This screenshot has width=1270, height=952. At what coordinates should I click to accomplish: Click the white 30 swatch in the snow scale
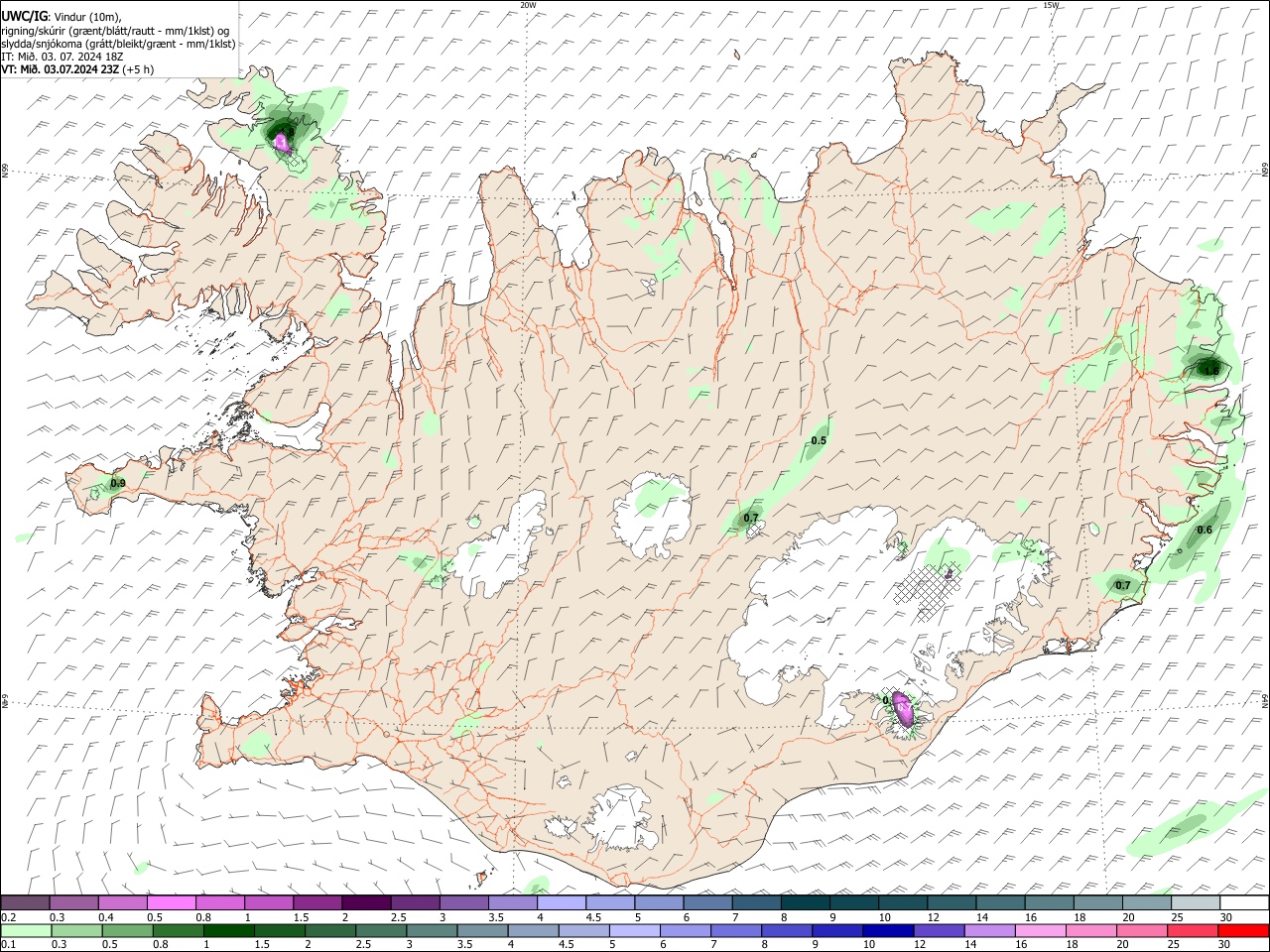[1243, 903]
